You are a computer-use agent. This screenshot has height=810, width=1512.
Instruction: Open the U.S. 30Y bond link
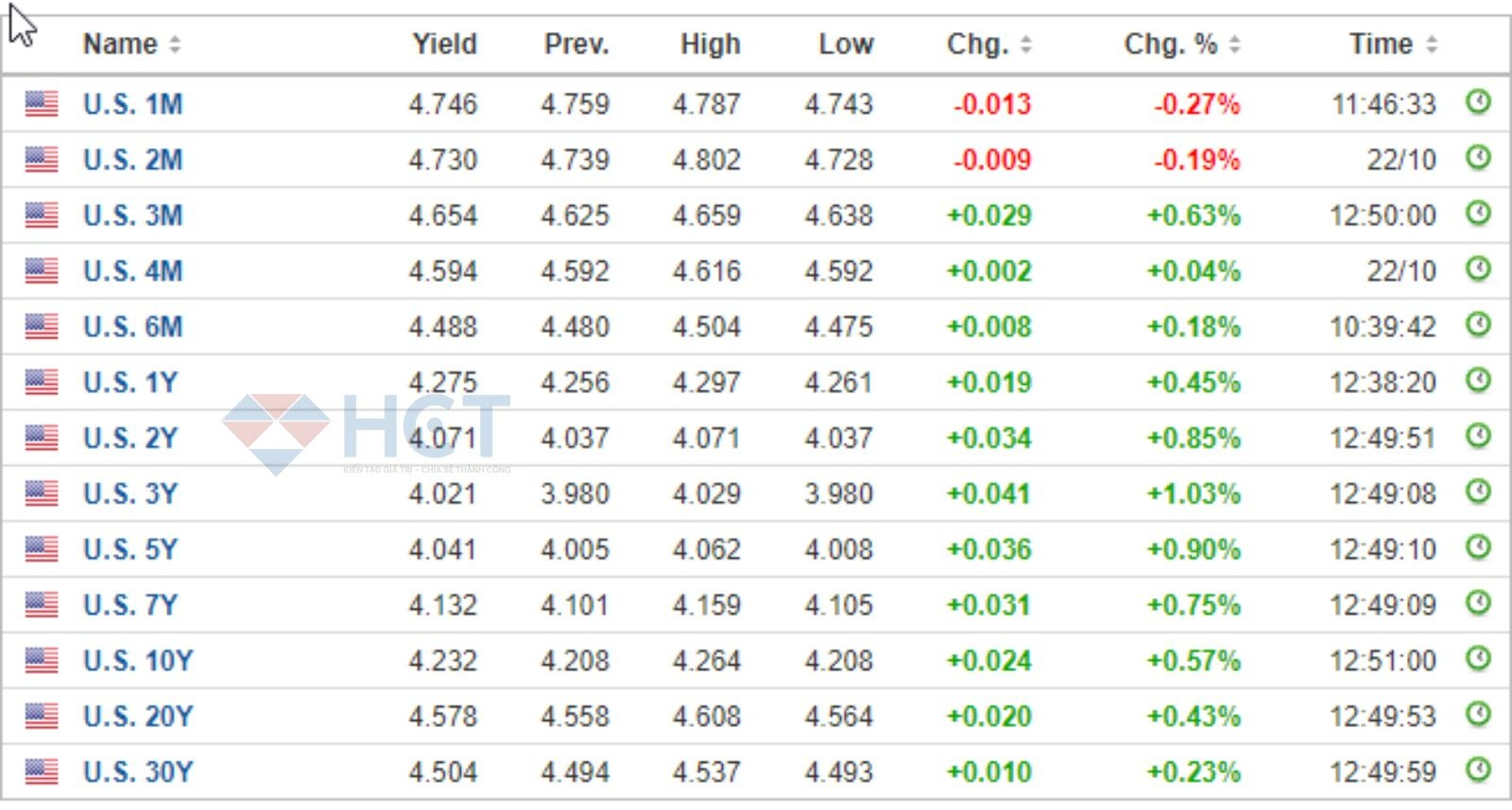click(138, 772)
